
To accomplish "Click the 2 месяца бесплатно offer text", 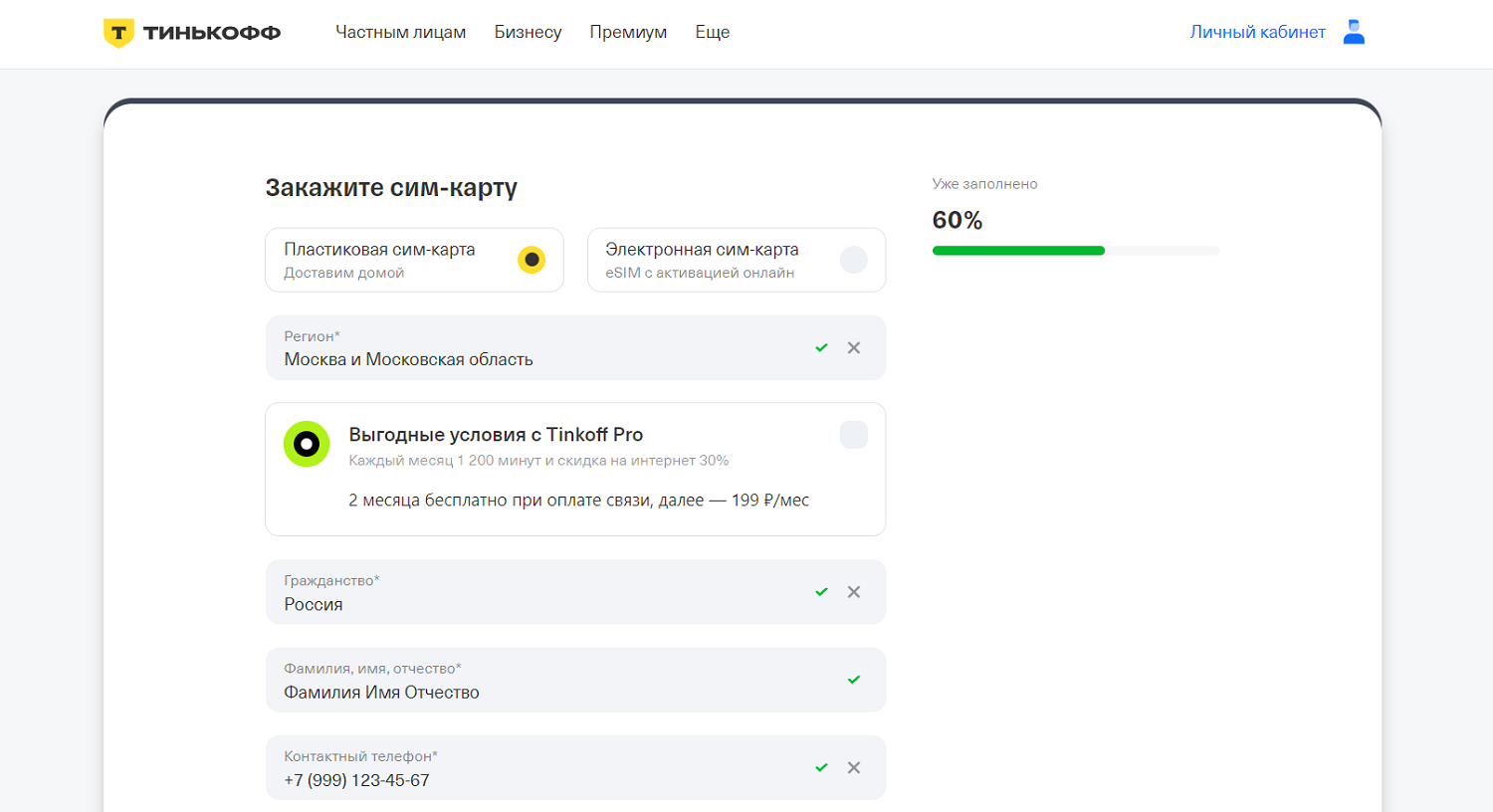I will (x=578, y=501).
